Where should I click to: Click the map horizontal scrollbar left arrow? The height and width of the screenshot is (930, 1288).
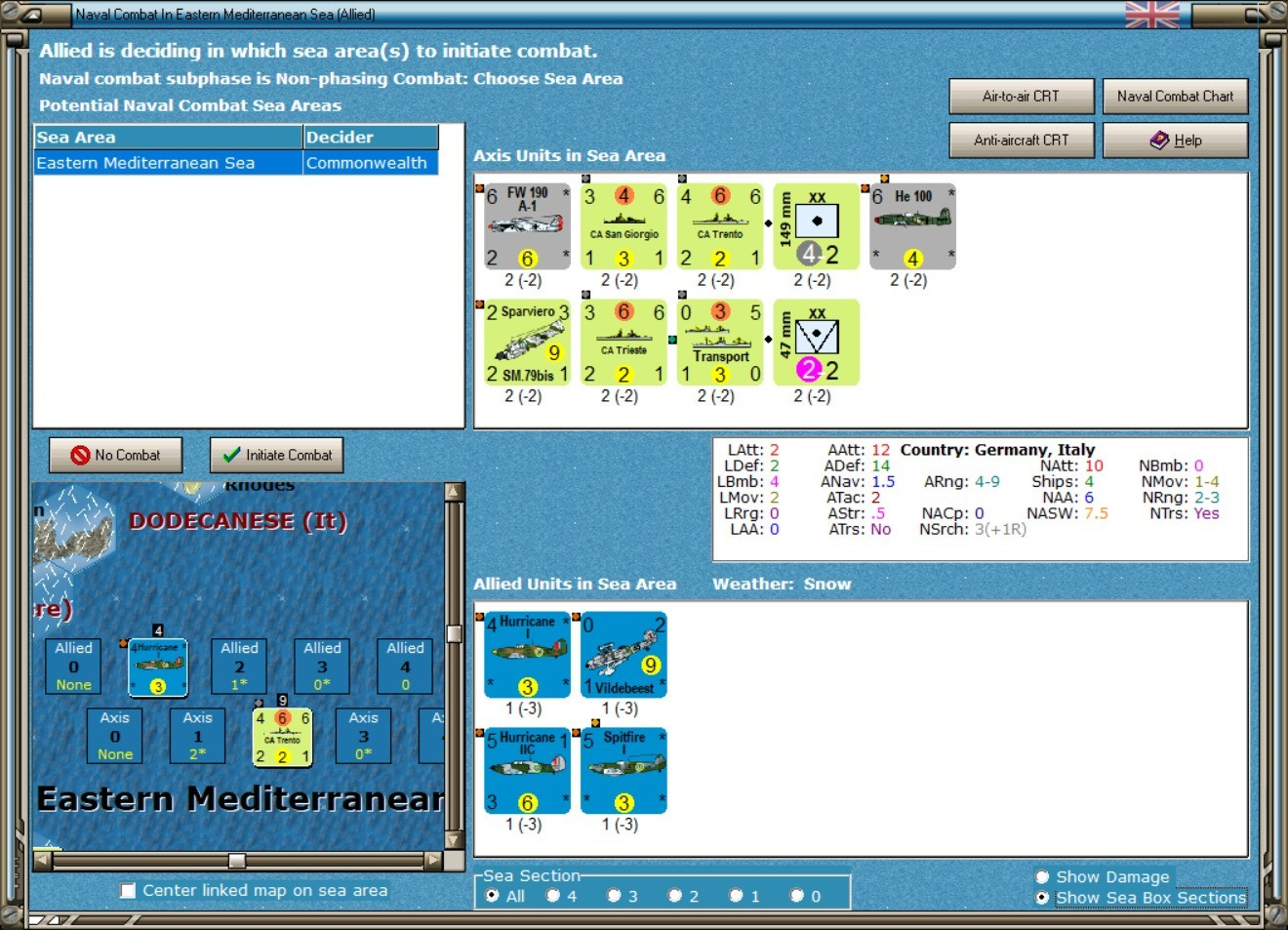click(x=43, y=861)
